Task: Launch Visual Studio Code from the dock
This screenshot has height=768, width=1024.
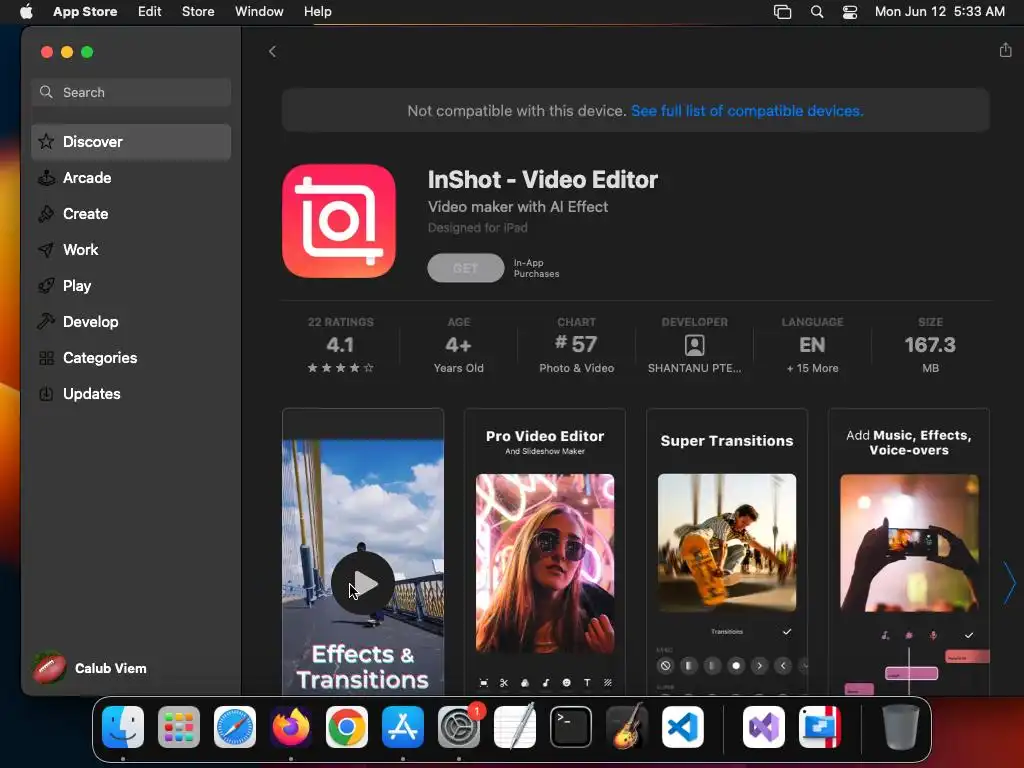Action: [683, 727]
